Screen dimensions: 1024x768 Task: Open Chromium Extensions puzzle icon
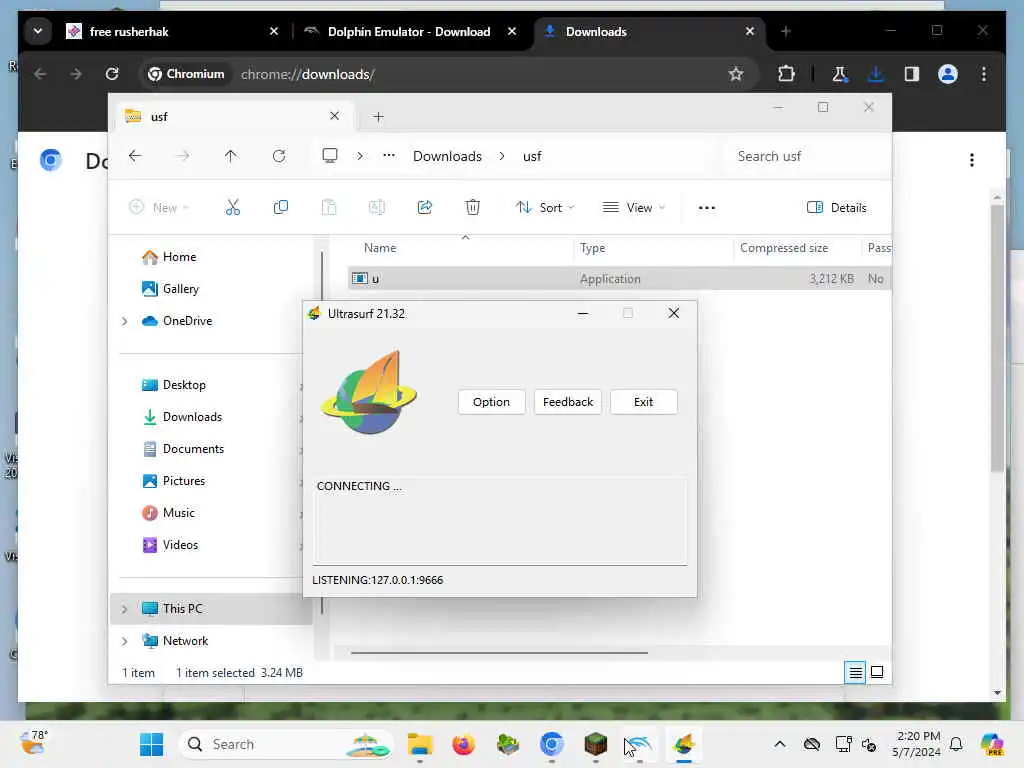[x=786, y=74]
